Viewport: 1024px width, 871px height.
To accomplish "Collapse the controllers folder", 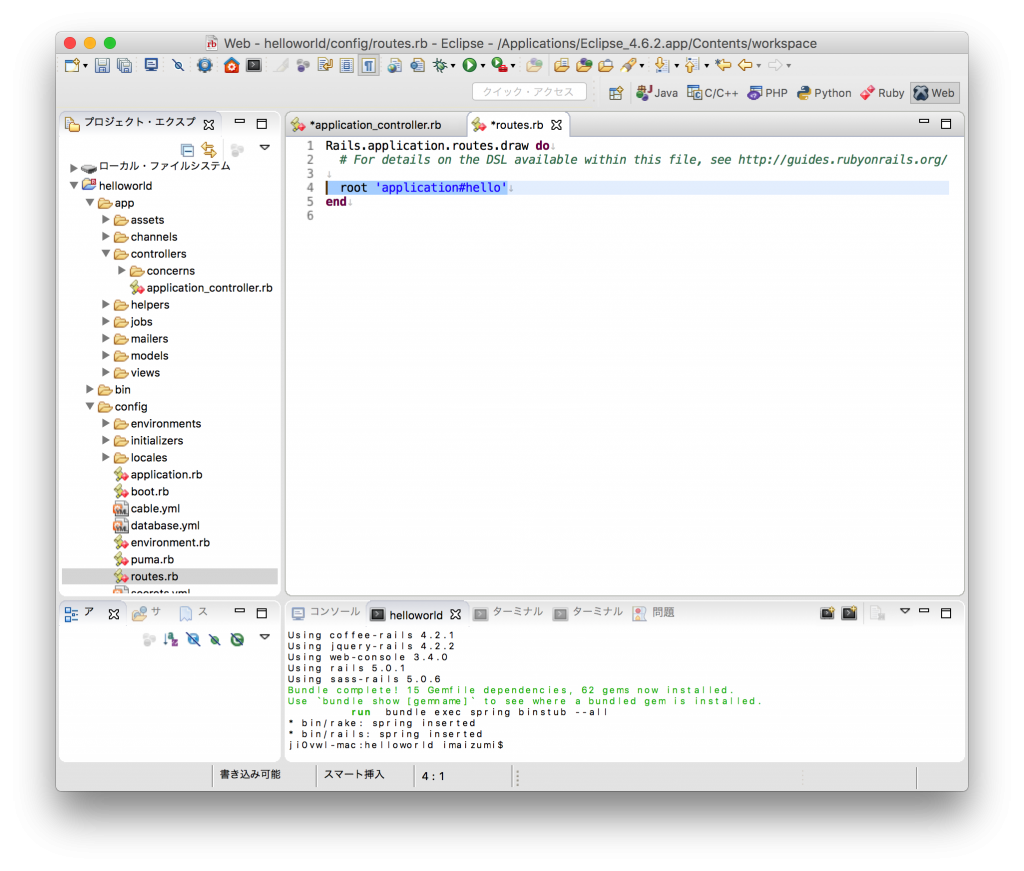I will pos(106,253).
